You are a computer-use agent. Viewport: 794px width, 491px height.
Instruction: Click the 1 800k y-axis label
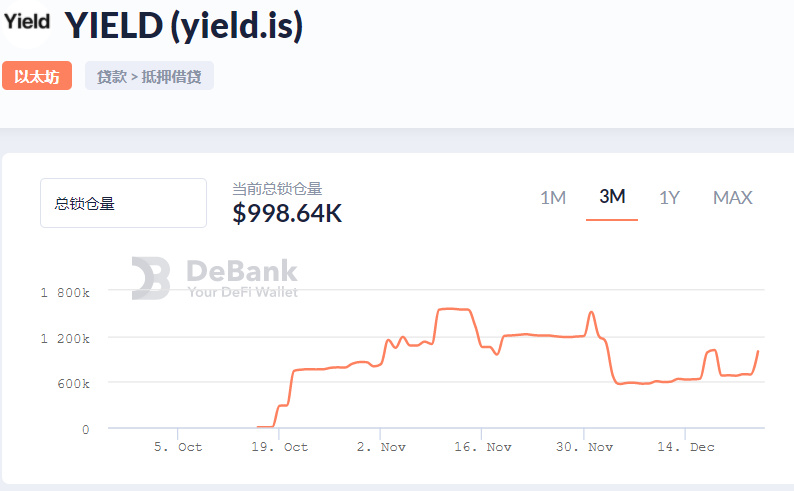65,293
